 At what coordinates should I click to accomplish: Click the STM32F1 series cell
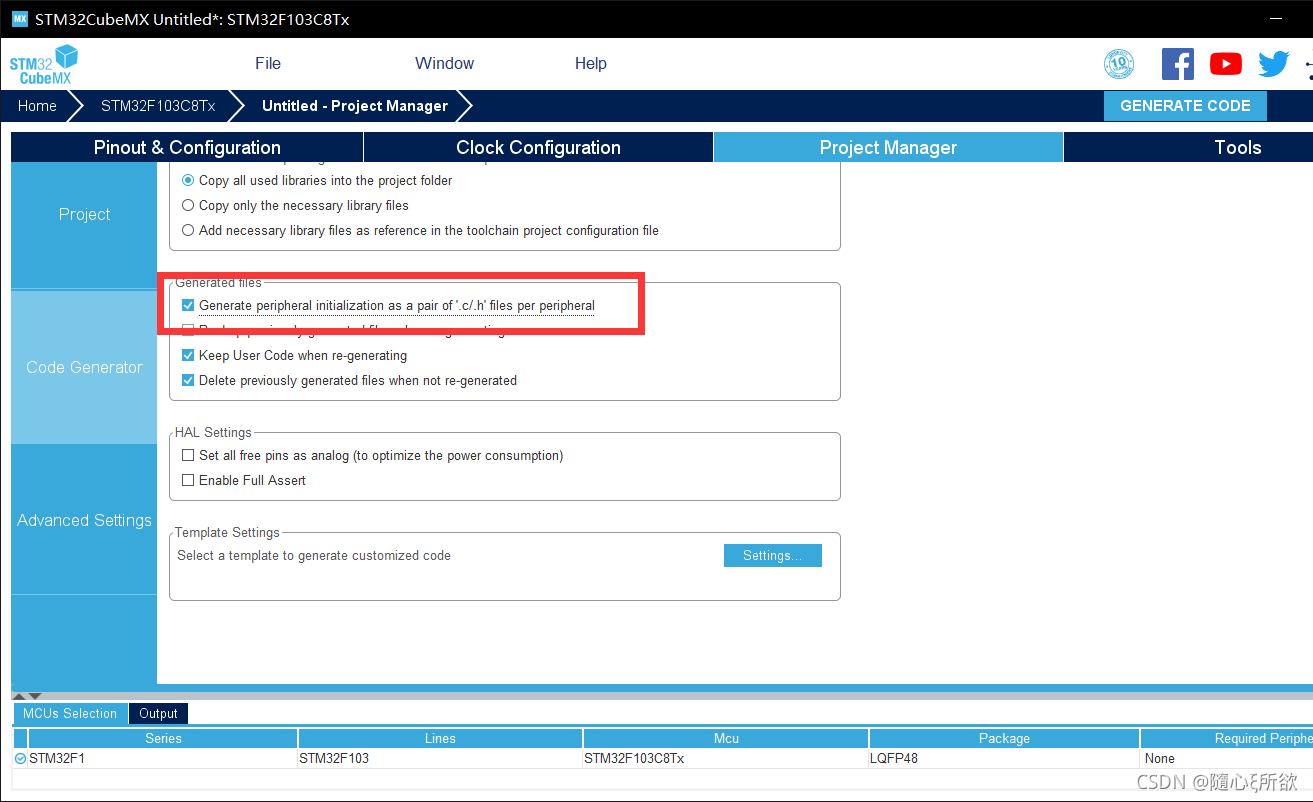click(x=163, y=758)
